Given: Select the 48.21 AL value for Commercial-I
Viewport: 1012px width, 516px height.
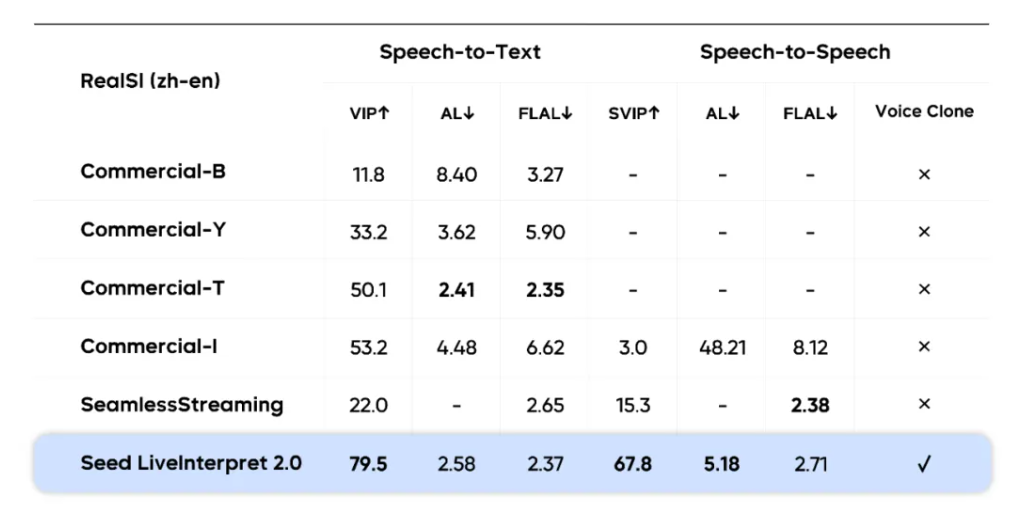Looking at the screenshot, I should [x=722, y=348].
